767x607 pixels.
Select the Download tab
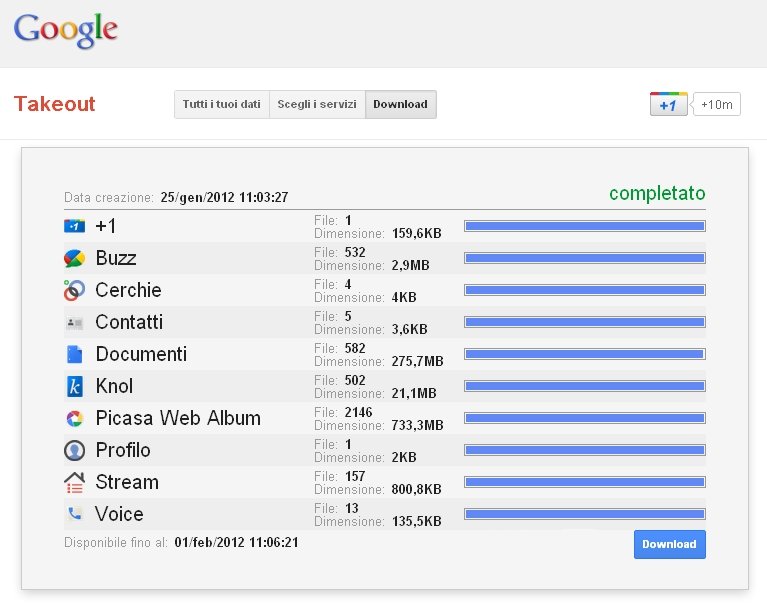point(401,104)
